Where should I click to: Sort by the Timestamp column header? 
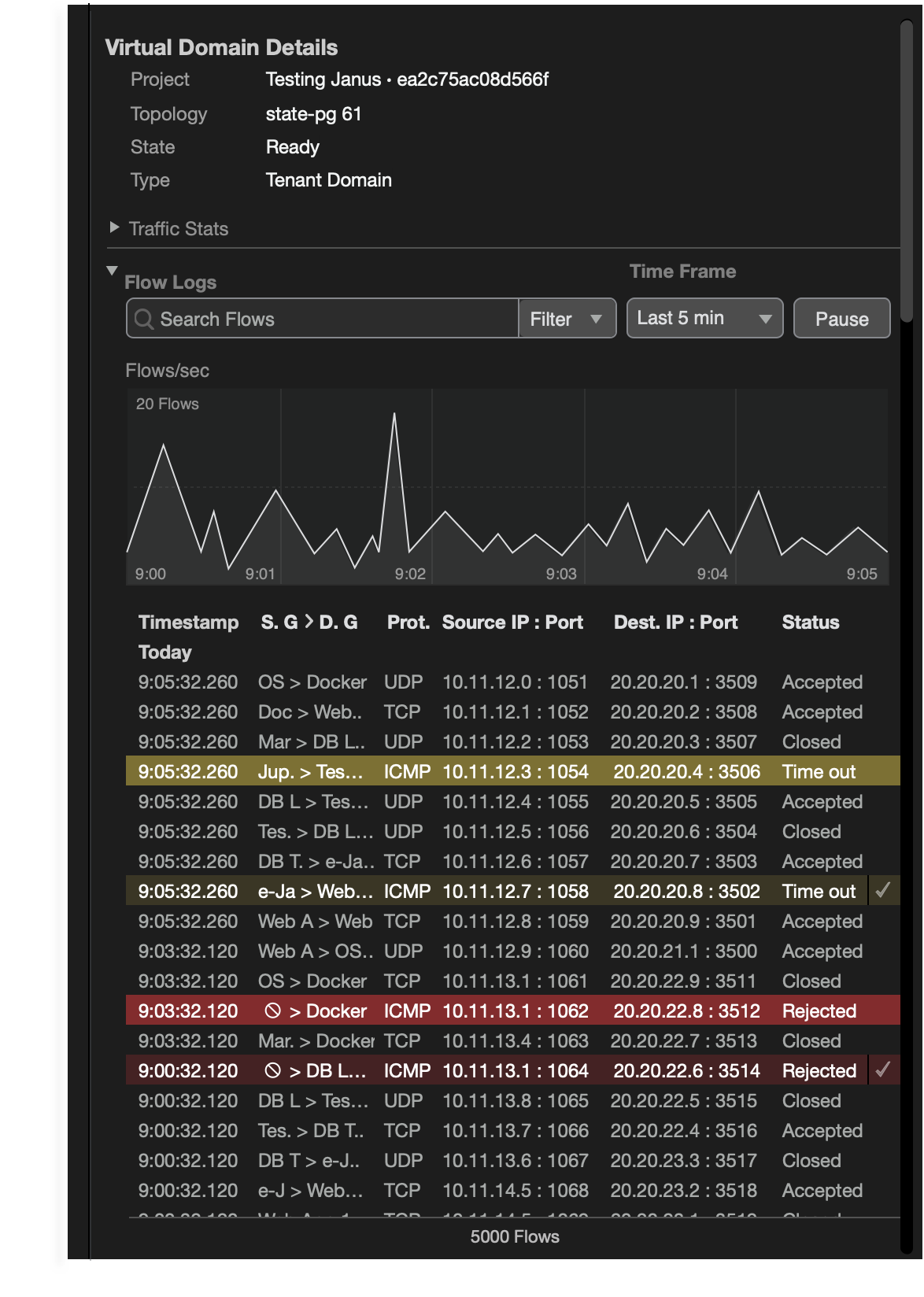click(188, 622)
